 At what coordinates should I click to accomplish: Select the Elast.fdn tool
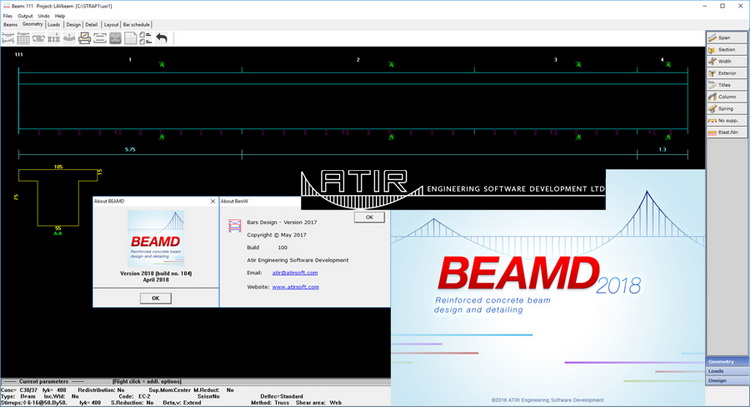726,132
